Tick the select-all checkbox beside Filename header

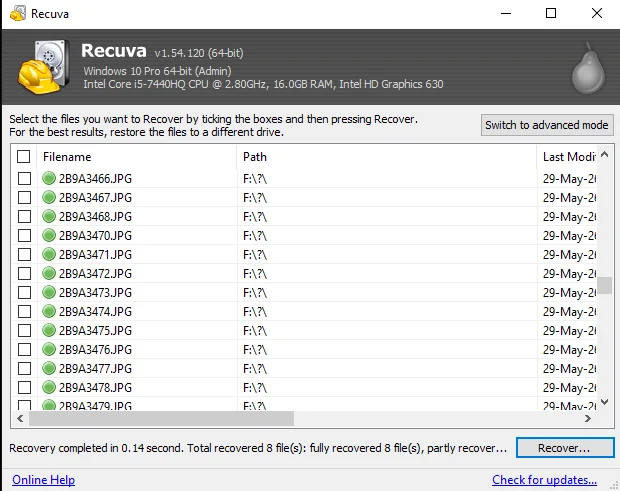click(x=24, y=157)
